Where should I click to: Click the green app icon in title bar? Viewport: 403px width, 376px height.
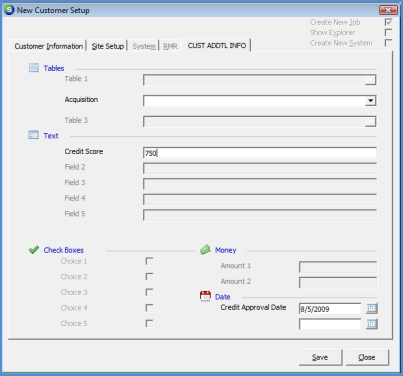pos(9,10)
